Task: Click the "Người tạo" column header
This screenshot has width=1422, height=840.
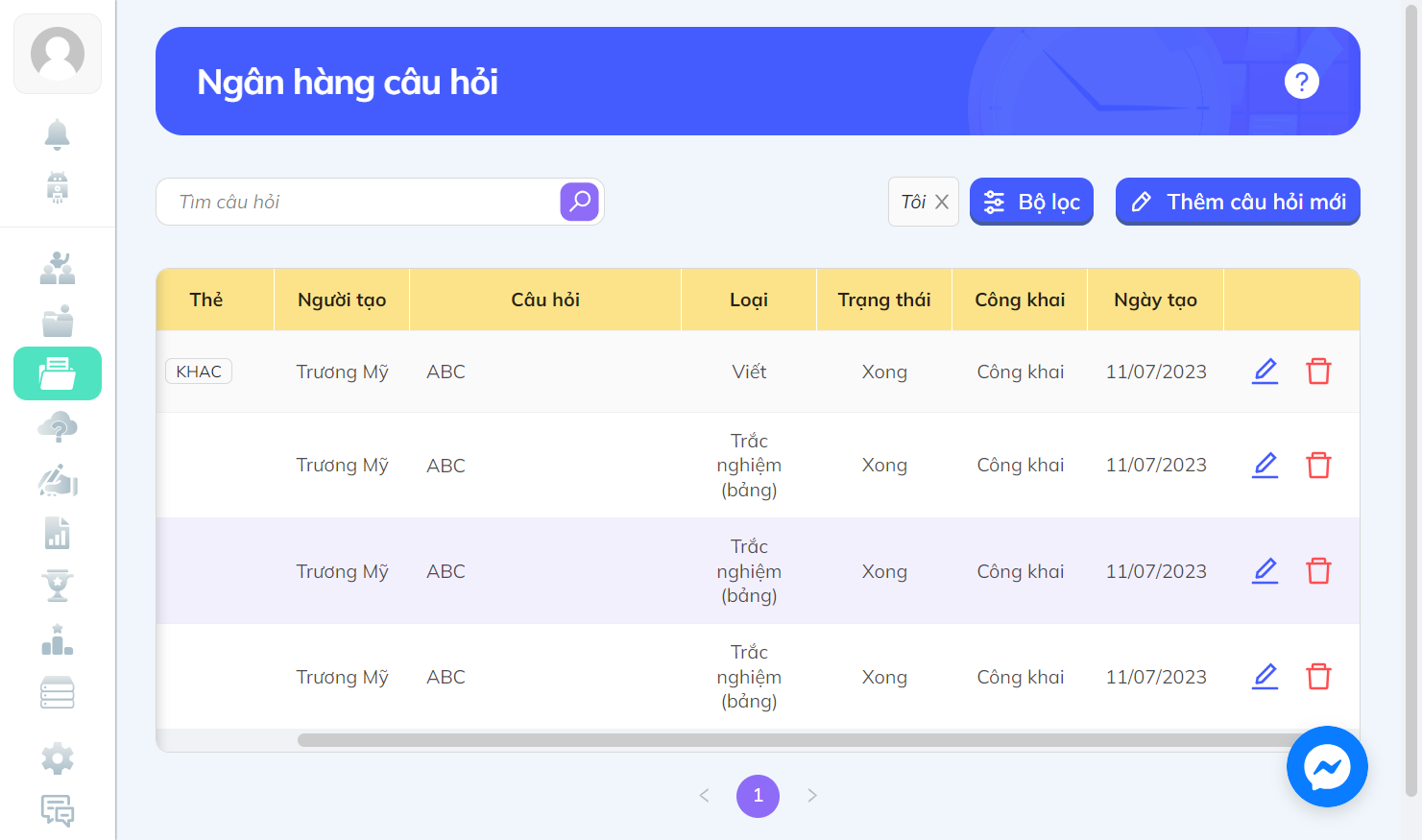Action: point(342,300)
